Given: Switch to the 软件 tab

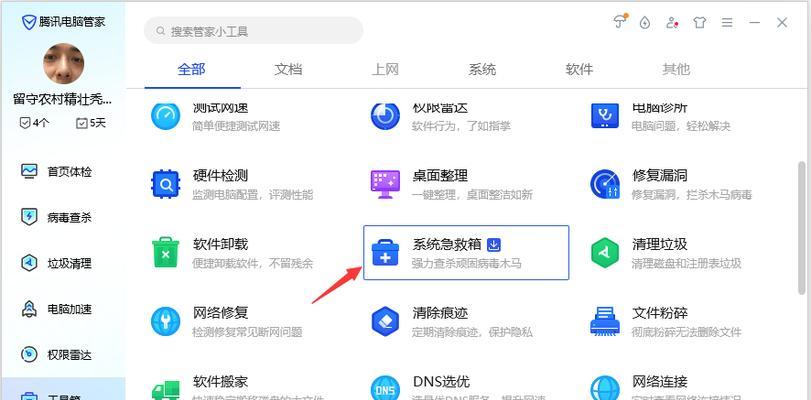Looking at the screenshot, I should pos(579,69).
